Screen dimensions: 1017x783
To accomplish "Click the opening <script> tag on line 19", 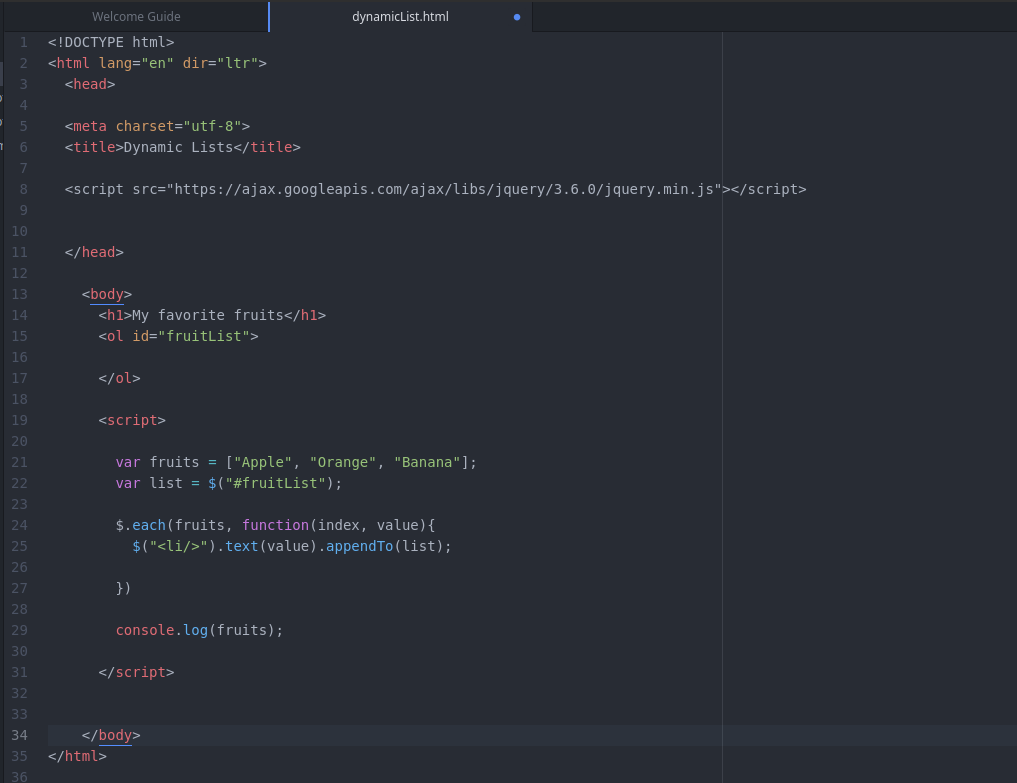I will coord(132,420).
